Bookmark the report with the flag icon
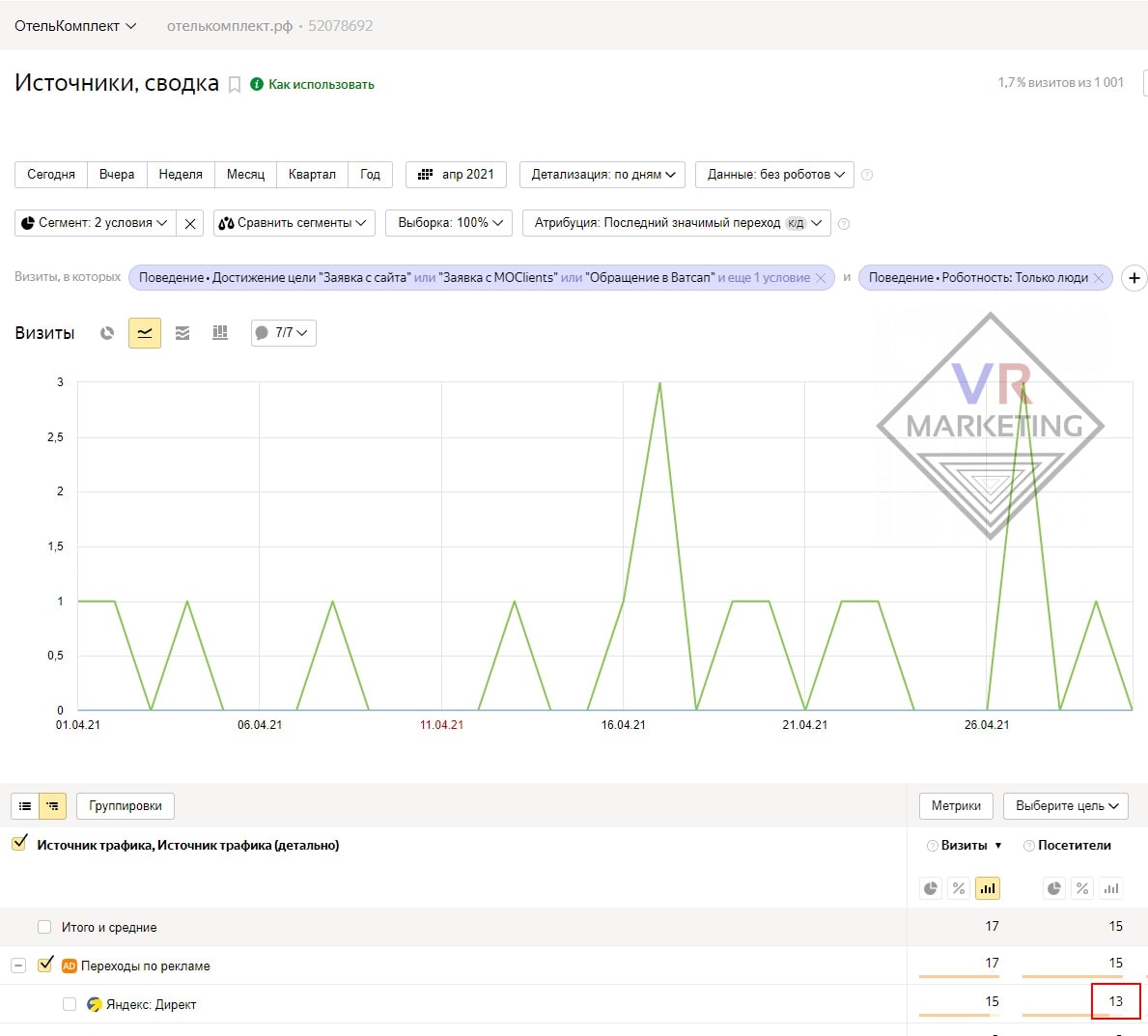 click(x=235, y=85)
